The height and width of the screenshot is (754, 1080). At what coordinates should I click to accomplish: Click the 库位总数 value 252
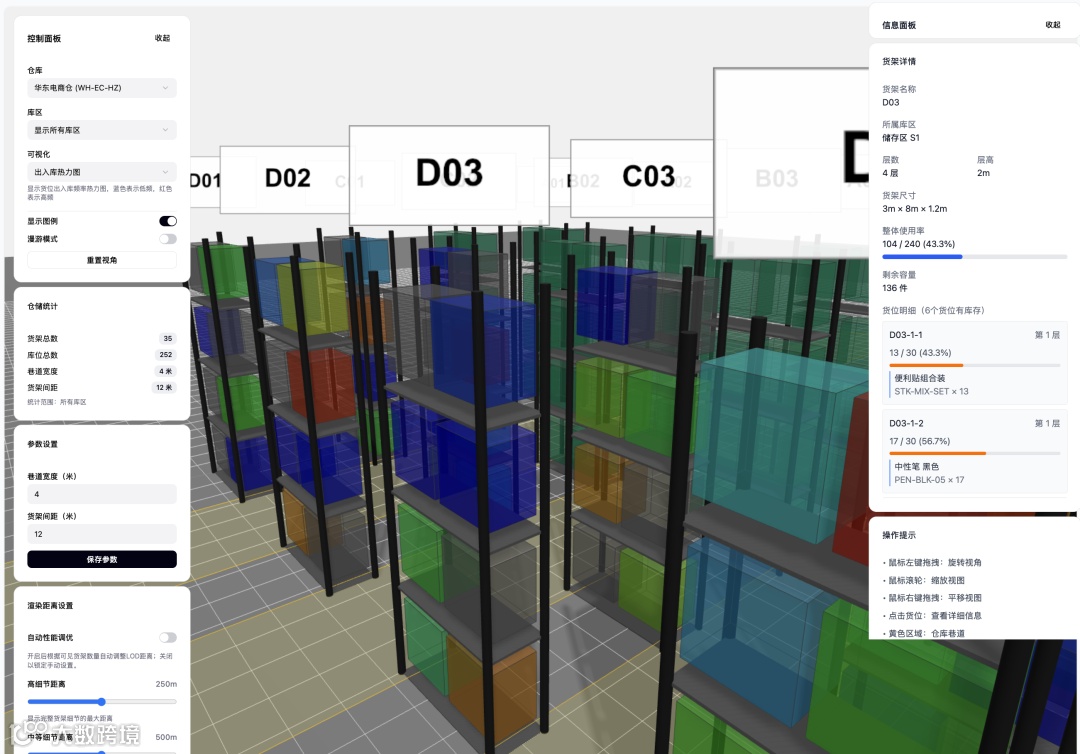[x=166, y=355]
